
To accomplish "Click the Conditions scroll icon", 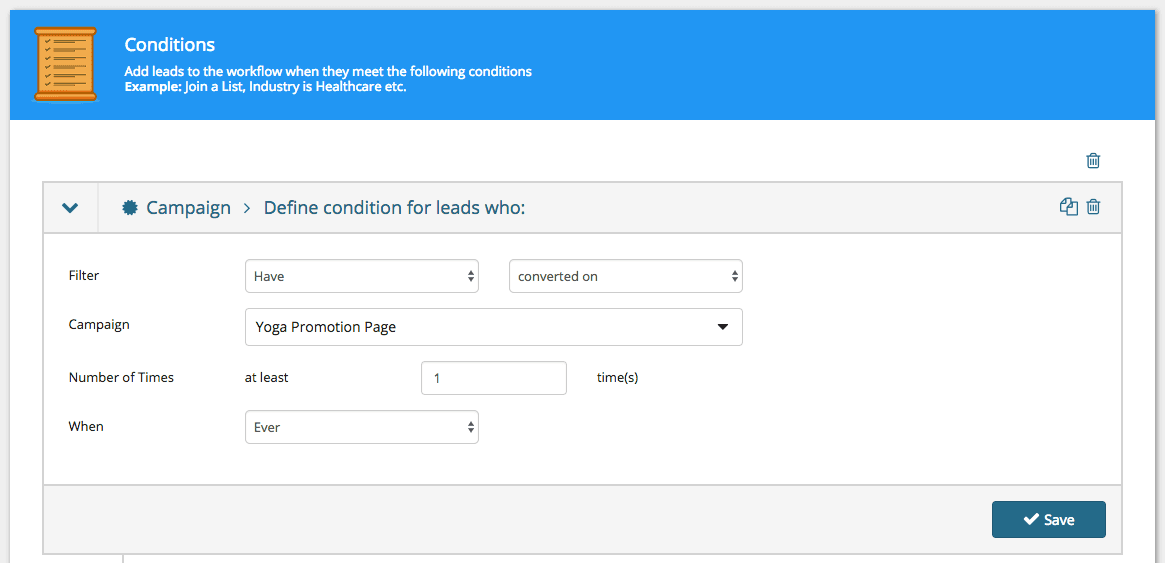I will point(65,64).
